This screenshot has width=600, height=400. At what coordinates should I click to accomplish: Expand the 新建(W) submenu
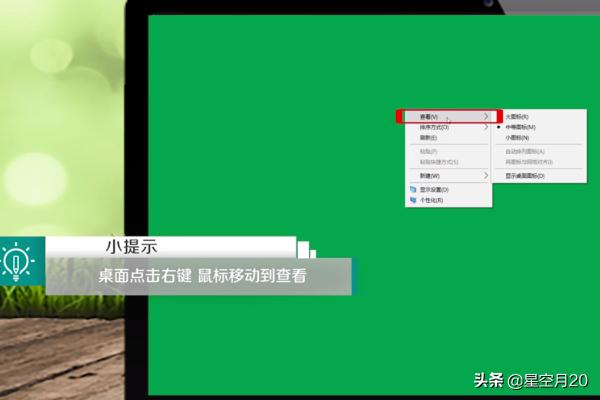coord(448,176)
